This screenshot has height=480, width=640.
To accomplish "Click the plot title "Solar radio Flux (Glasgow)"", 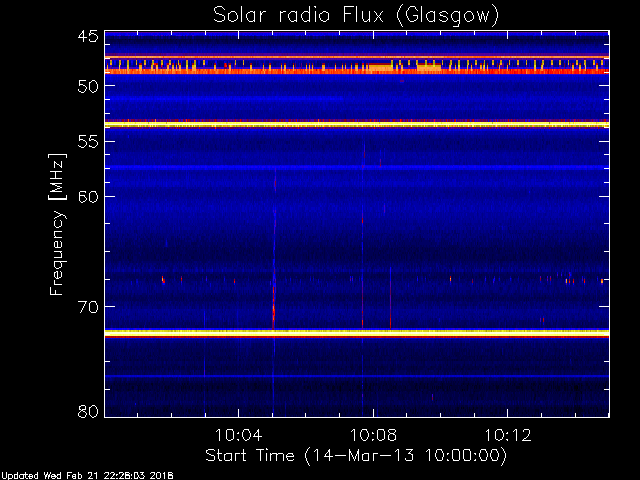I will [356, 16].
